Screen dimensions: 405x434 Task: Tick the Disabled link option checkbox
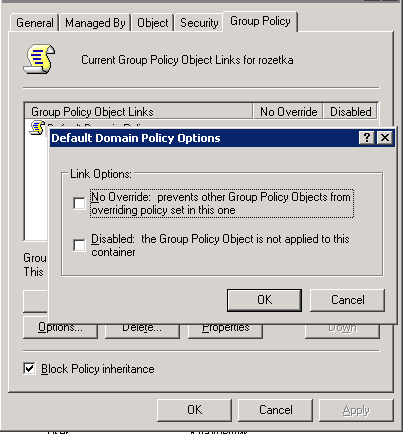79,245
